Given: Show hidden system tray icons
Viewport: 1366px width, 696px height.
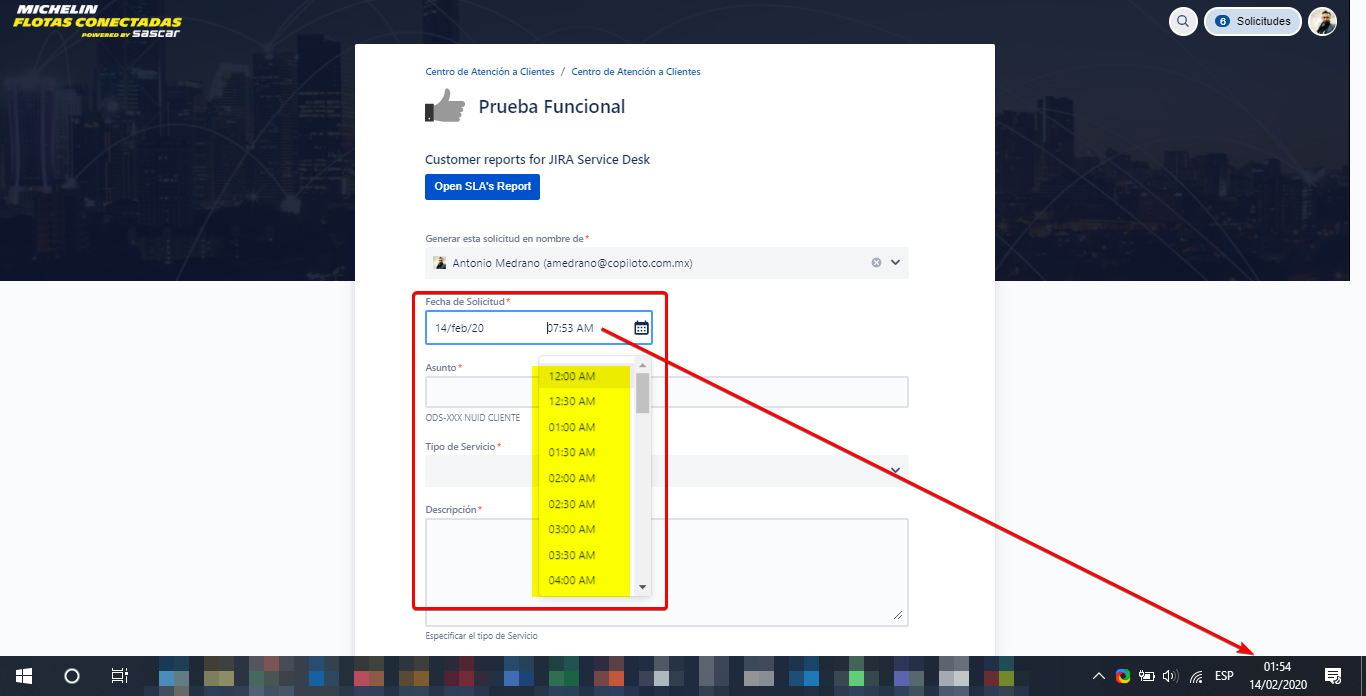Looking at the screenshot, I should coord(1098,676).
